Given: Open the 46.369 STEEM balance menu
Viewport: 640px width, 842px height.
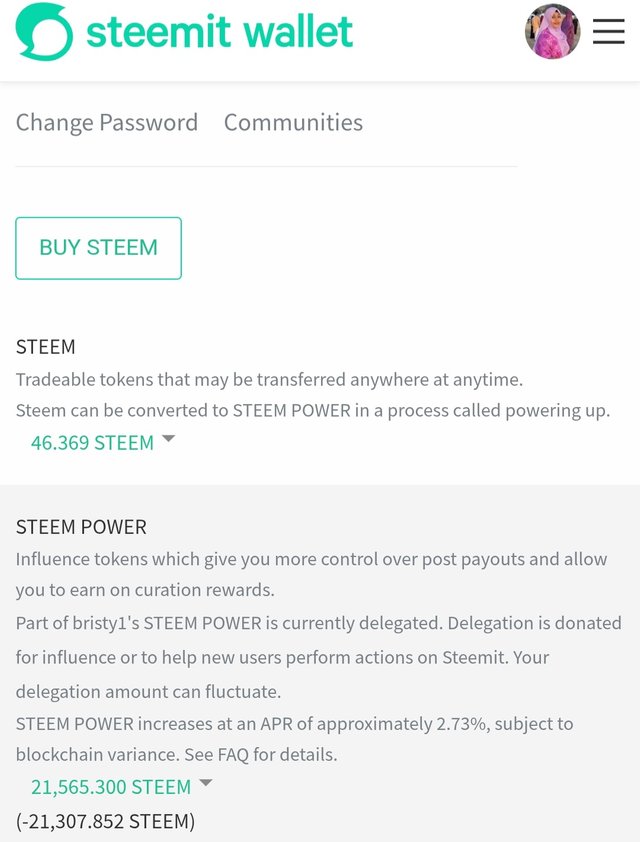Looking at the screenshot, I should point(92,443).
